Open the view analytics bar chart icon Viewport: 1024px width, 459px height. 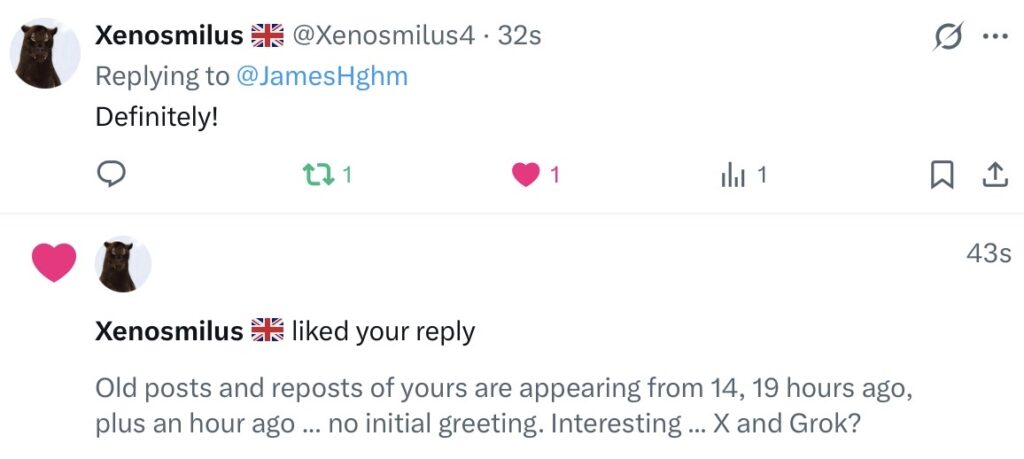point(732,175)
